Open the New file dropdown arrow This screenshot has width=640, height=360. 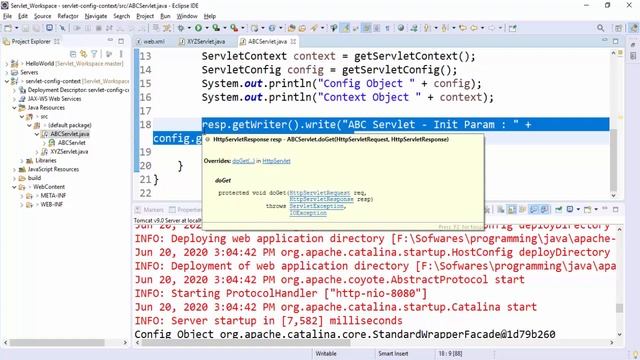pos(17,28)
